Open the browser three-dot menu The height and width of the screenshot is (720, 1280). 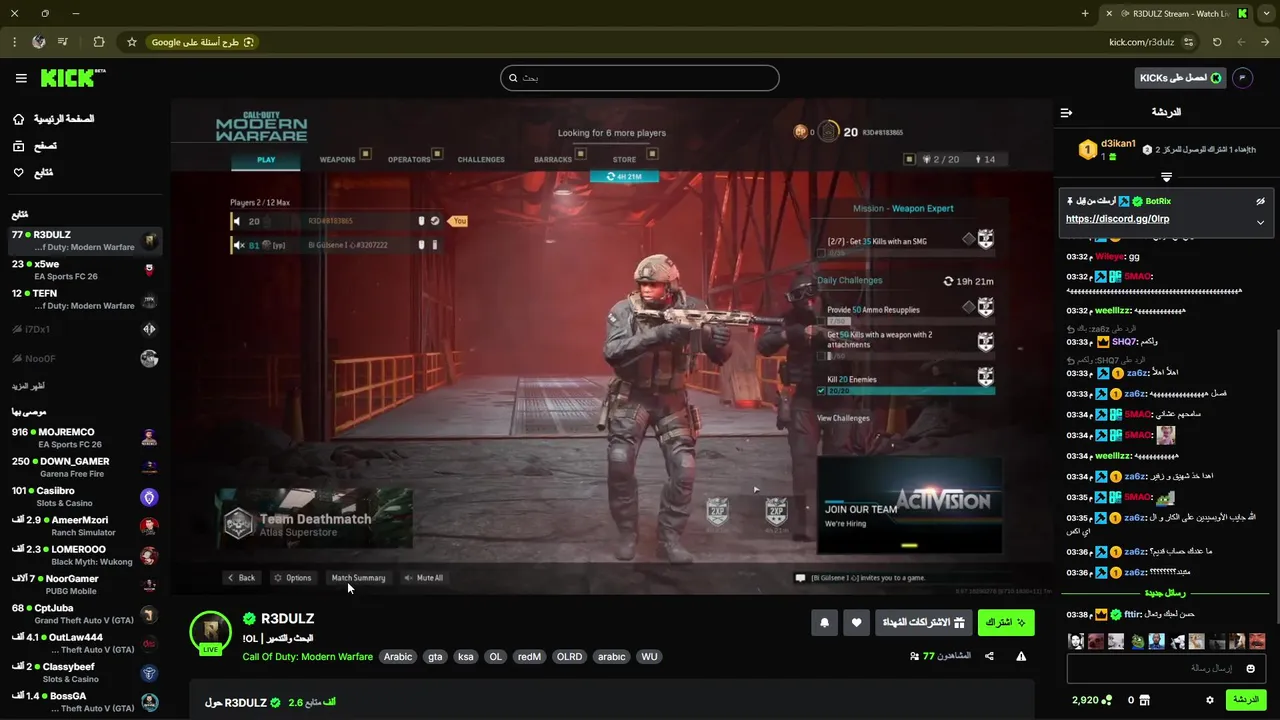click(14, 42)
